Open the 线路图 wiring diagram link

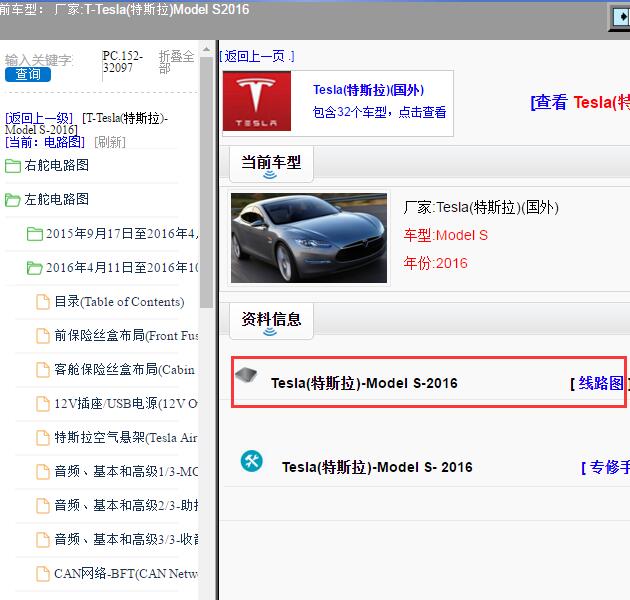pos(600,383)
